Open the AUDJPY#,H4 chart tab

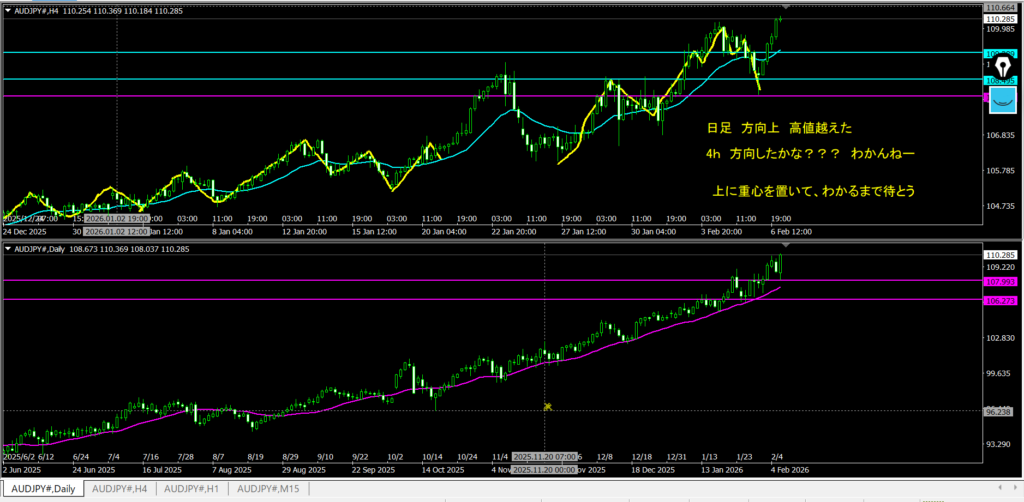point(119,489)
